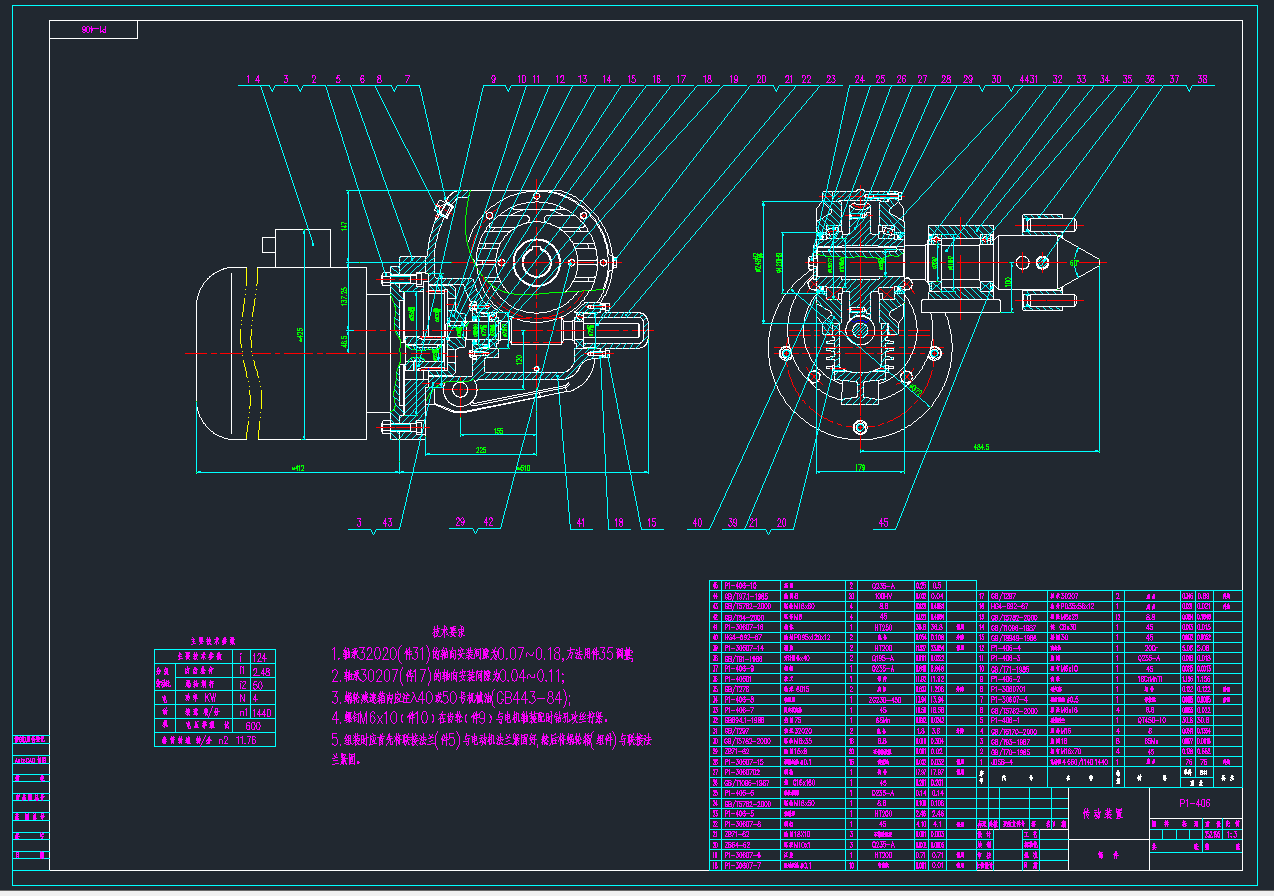Click ZG230-450 material cell in parts list

tap(885, 700)
